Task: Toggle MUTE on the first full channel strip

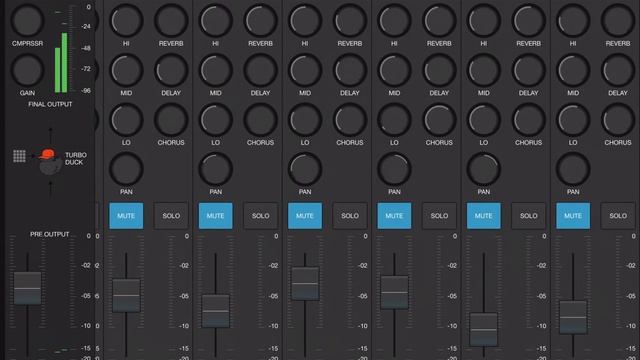Action: click(126, 216)
